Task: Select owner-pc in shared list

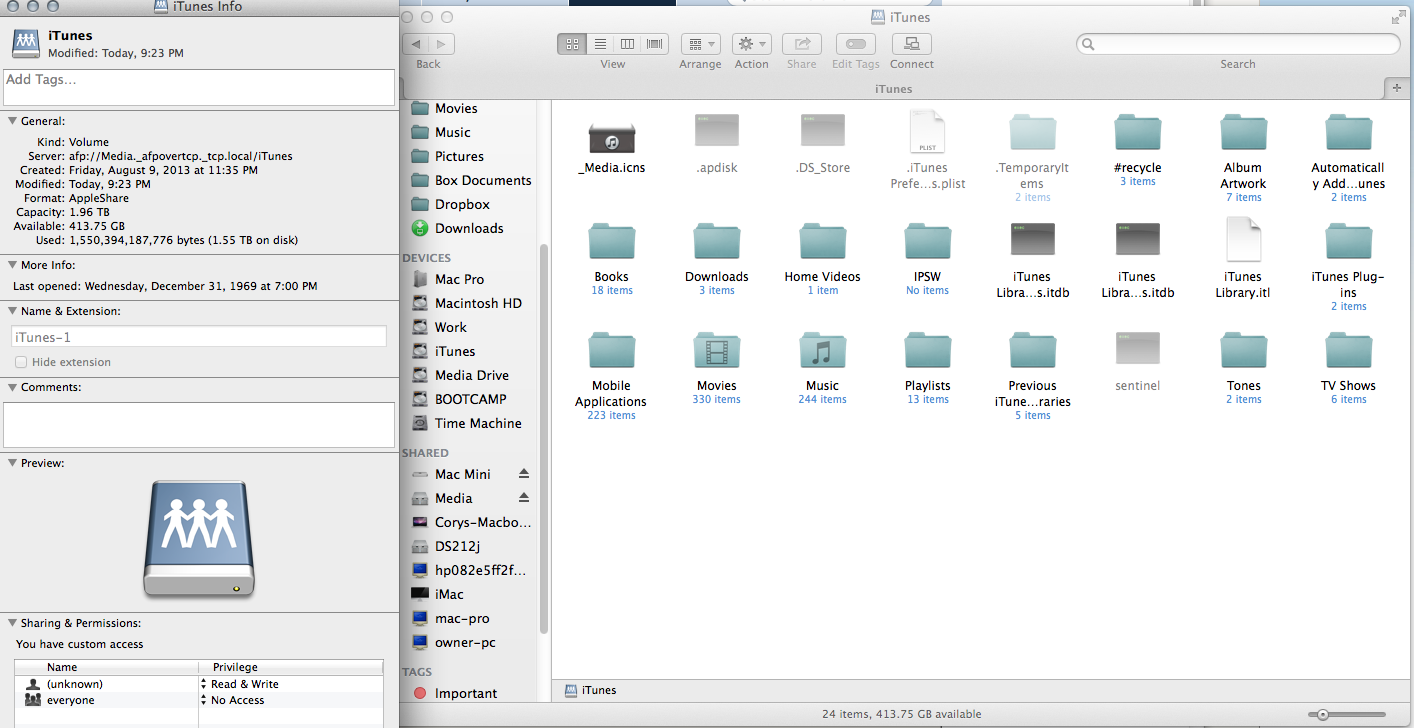Action: tap(465, 642)
